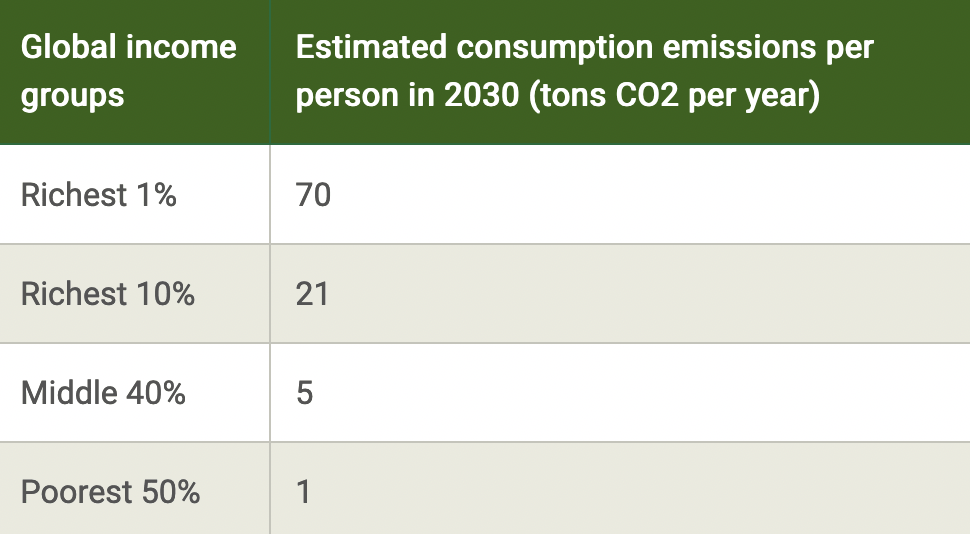The width and height of the screenshot is (970, 534).
Task: Click the '40%' text in the Middle row
Action: (x=156, y=393)
